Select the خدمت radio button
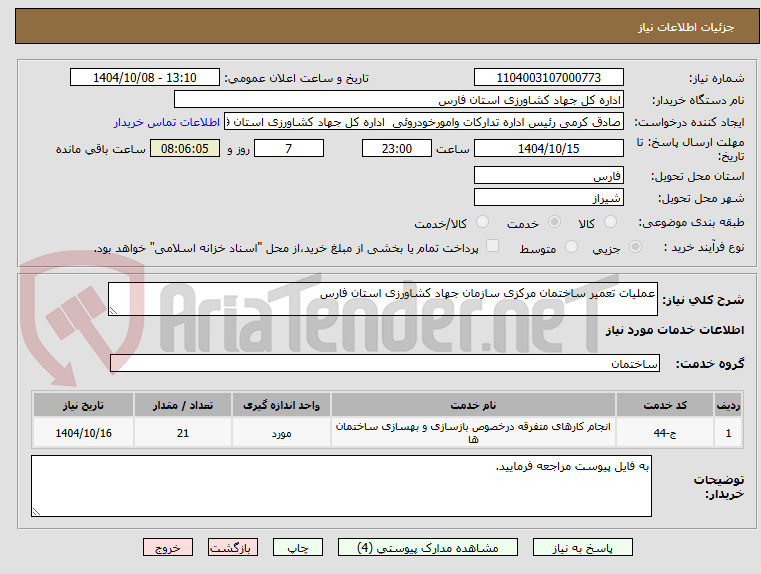 coord(554,222)
